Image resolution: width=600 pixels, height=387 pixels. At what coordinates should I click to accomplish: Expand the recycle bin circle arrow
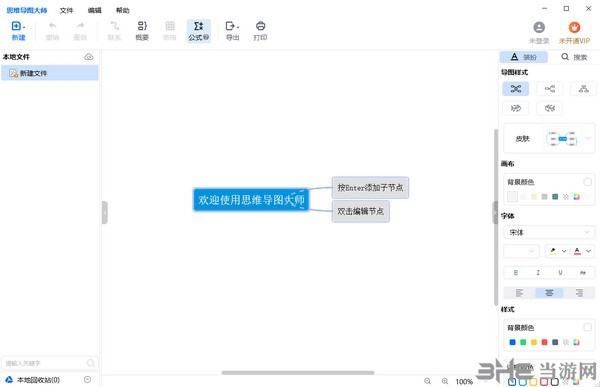click(x=87, y=379)
